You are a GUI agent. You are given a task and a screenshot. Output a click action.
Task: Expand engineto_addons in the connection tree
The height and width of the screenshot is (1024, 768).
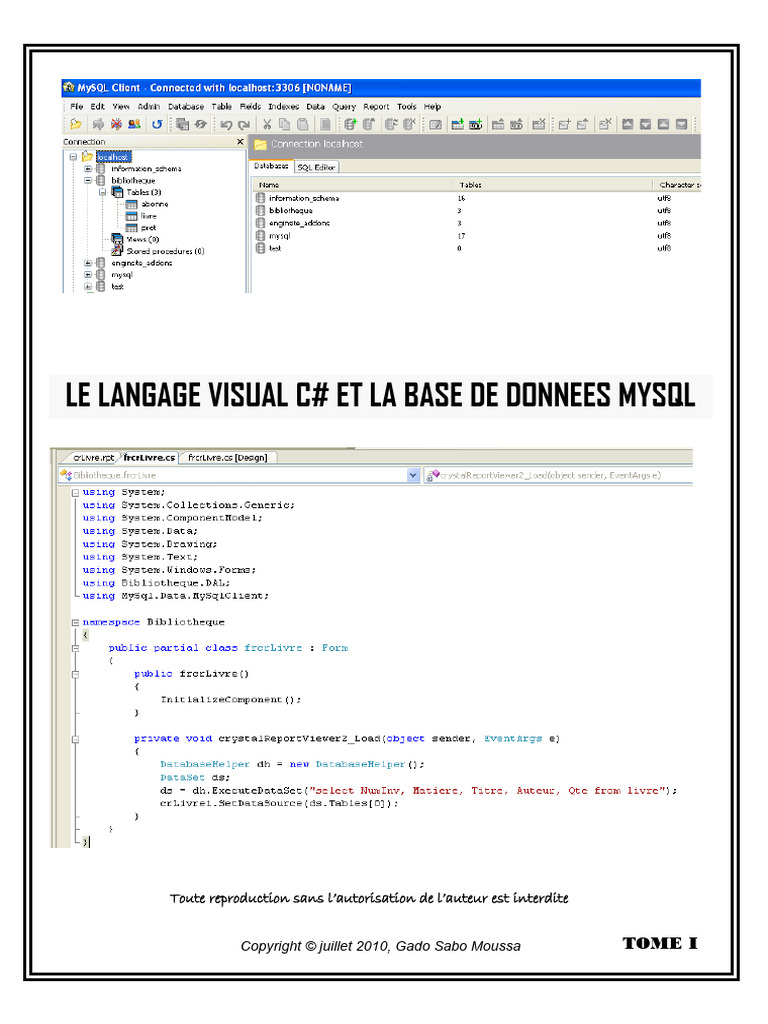point(88,263)
